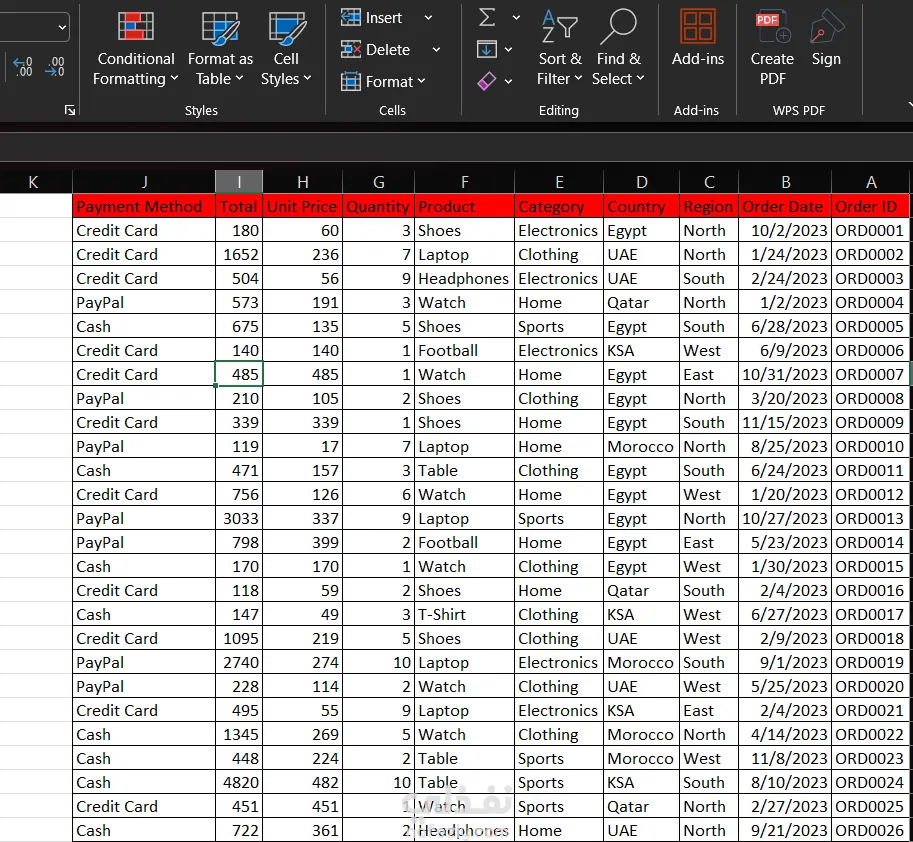Click the Increase Decimal button
913x842 pixels.
[22, 67]
